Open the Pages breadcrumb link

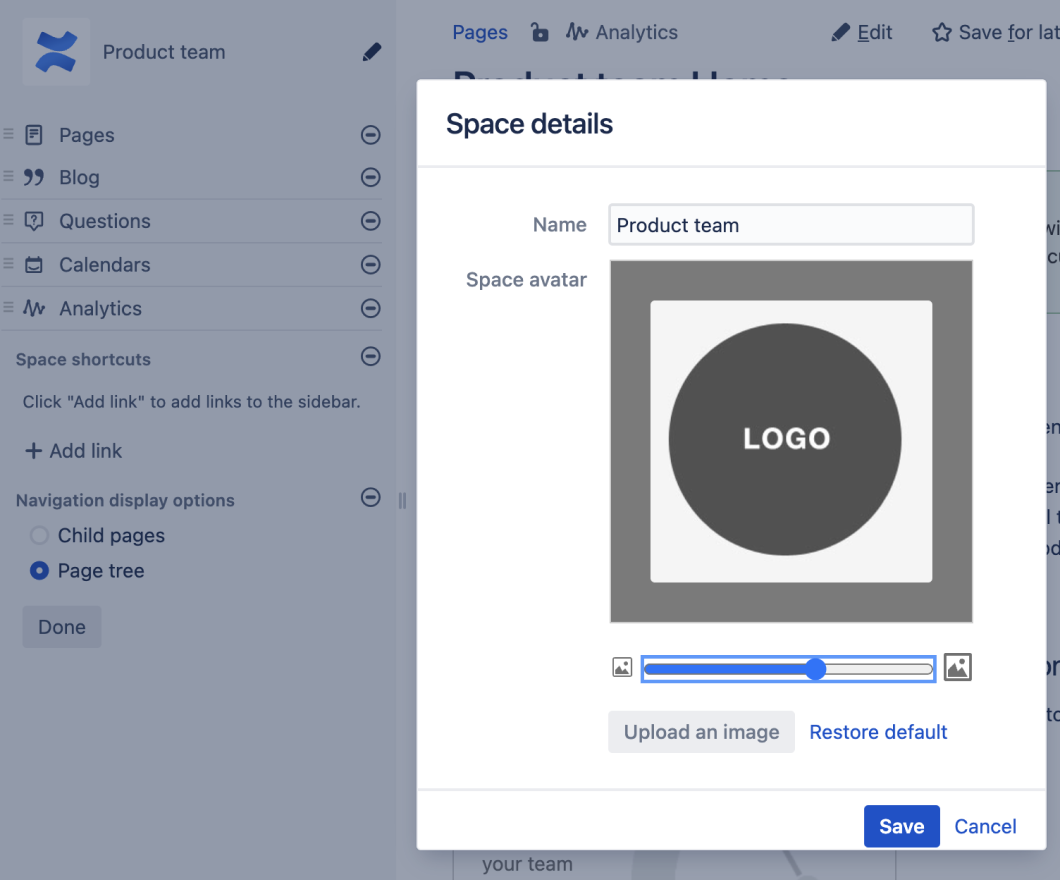[x=480, y=33]
